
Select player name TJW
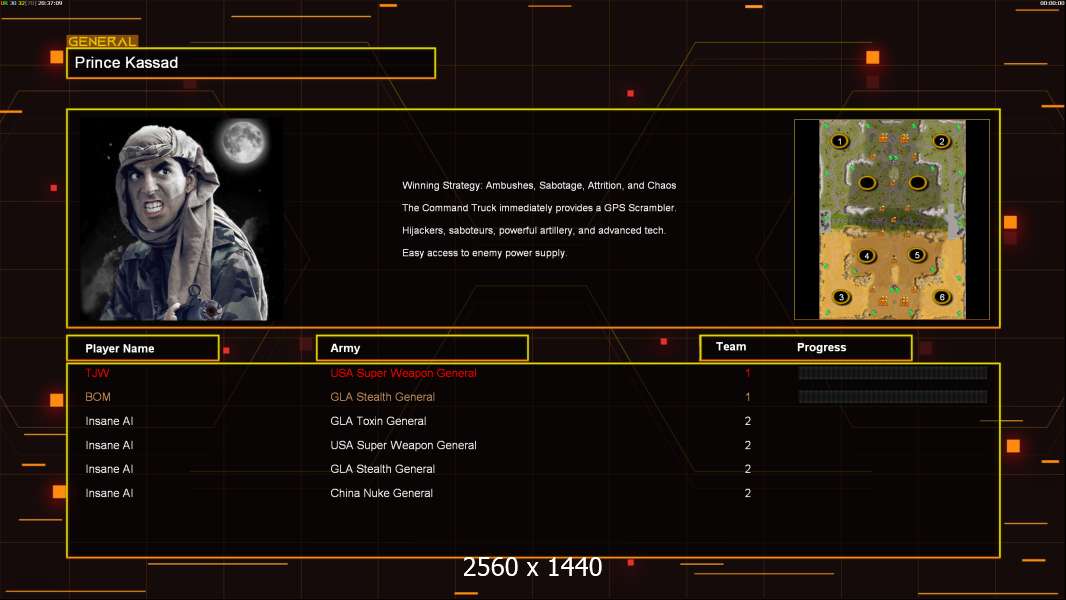(97, 373)
